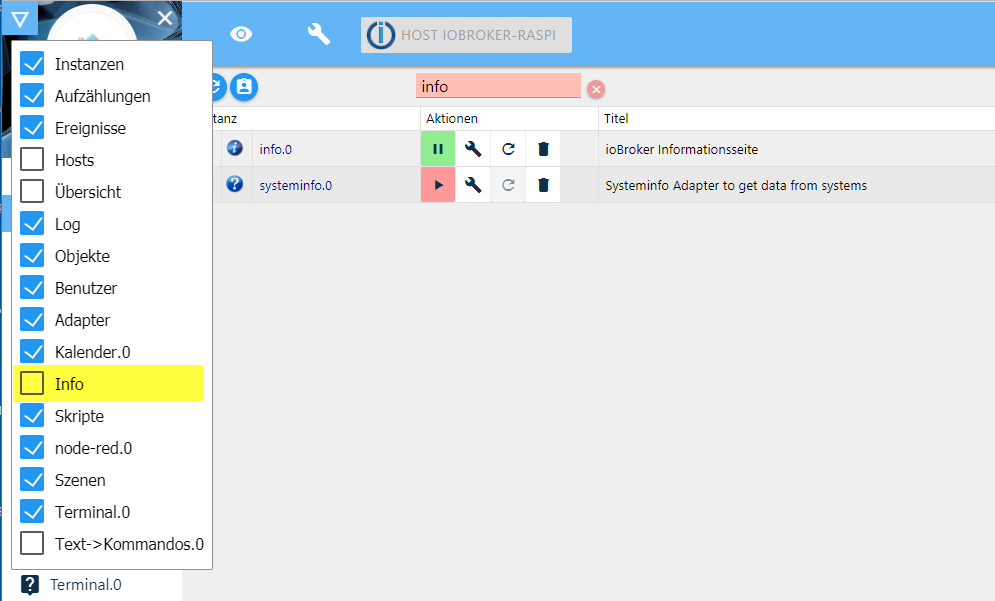Focus the instance filter input field
Viewport: 995px width, 601px height.
pyautogui.click(x=497, y=87)
